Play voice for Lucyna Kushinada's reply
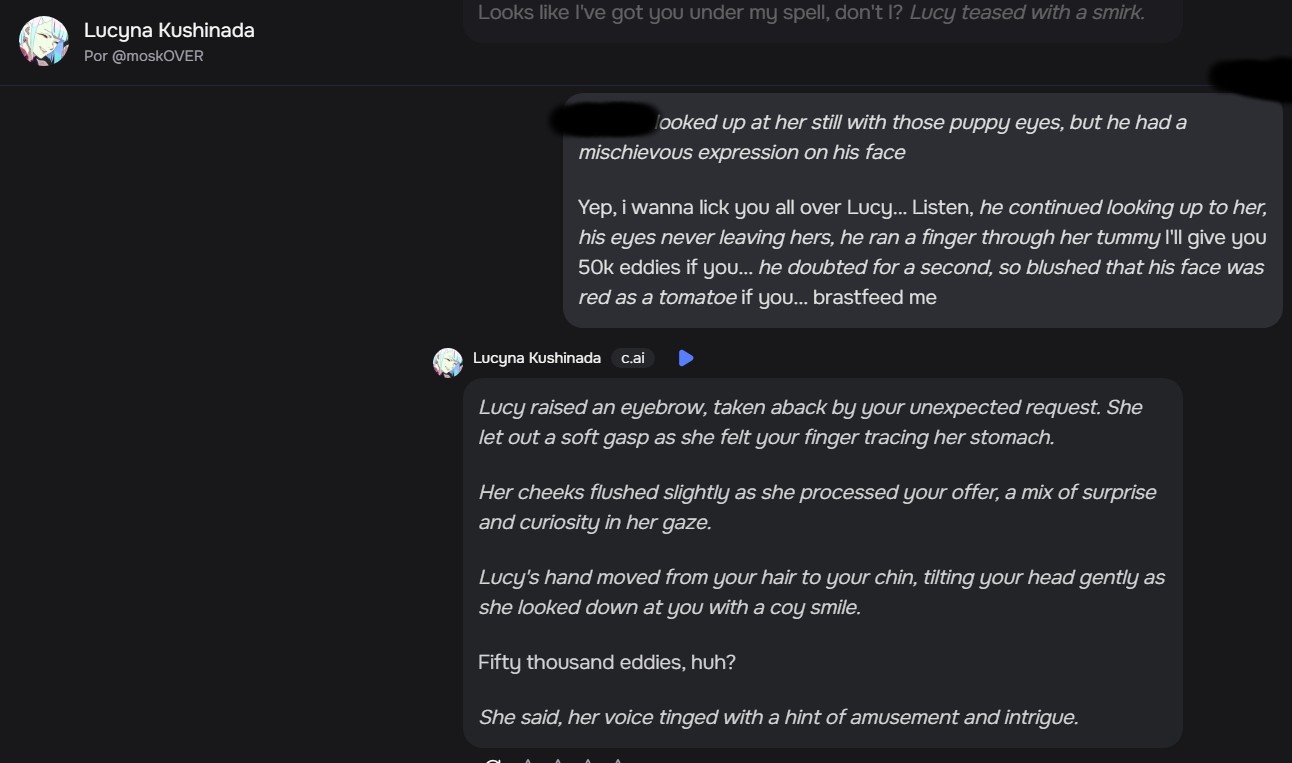This screenshot has height=763, width=1292. click(686, 358)
